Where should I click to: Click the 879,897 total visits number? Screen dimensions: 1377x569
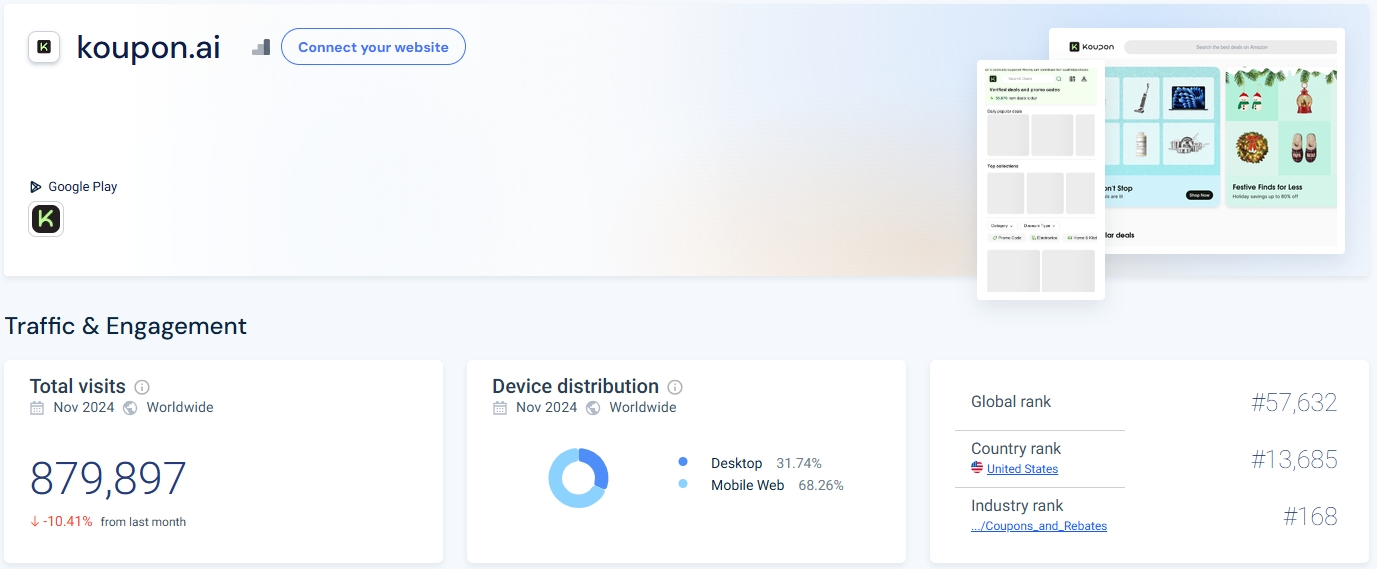[x=108, y=479]
